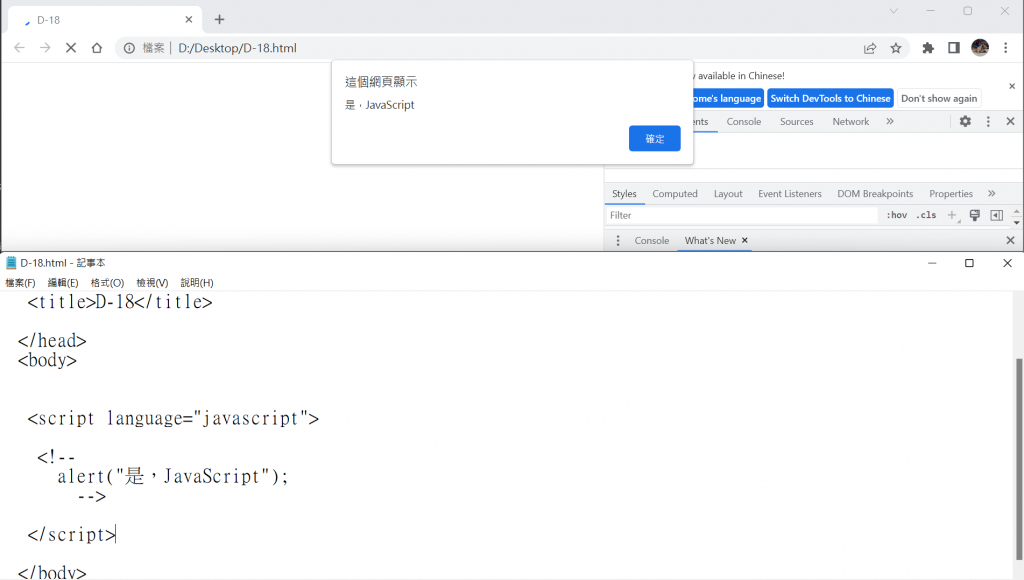Click Notepad vertical scrollbar thumb

1018,457
